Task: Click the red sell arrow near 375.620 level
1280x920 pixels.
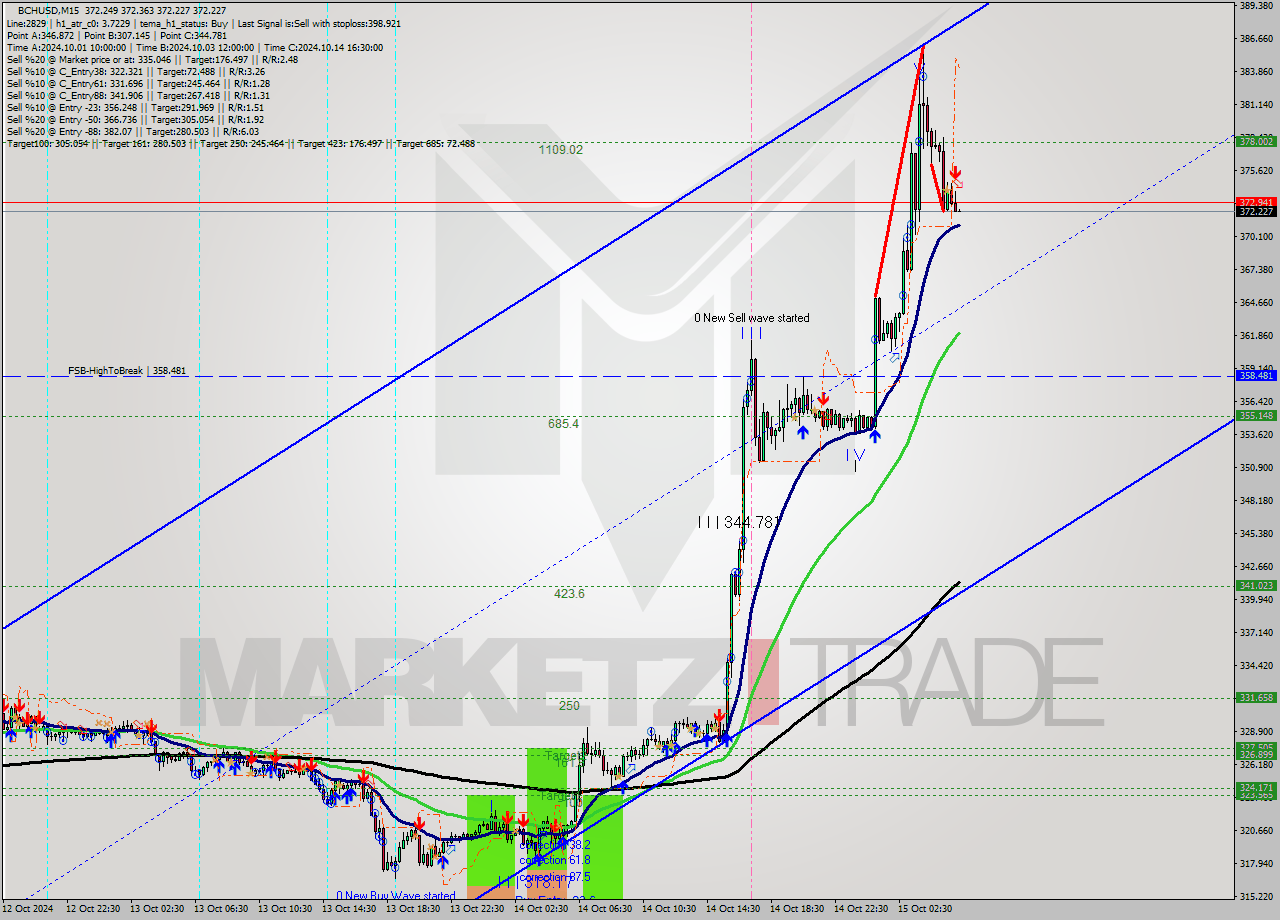Action: pyautogui.click(x=956, y=172)
